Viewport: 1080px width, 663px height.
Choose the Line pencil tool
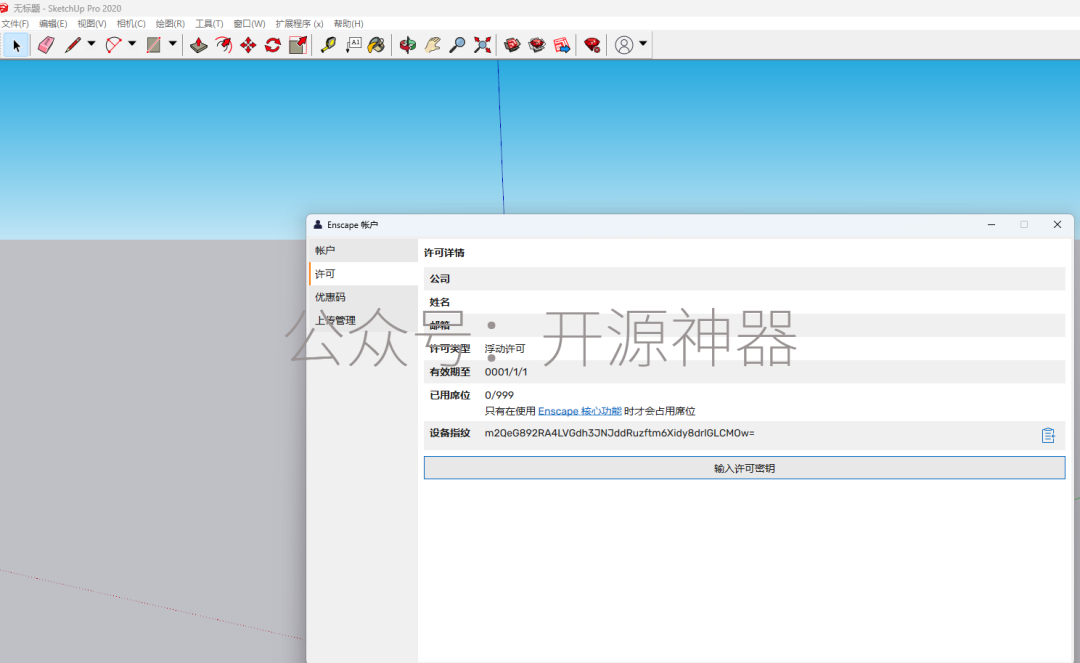click(72, 45)
